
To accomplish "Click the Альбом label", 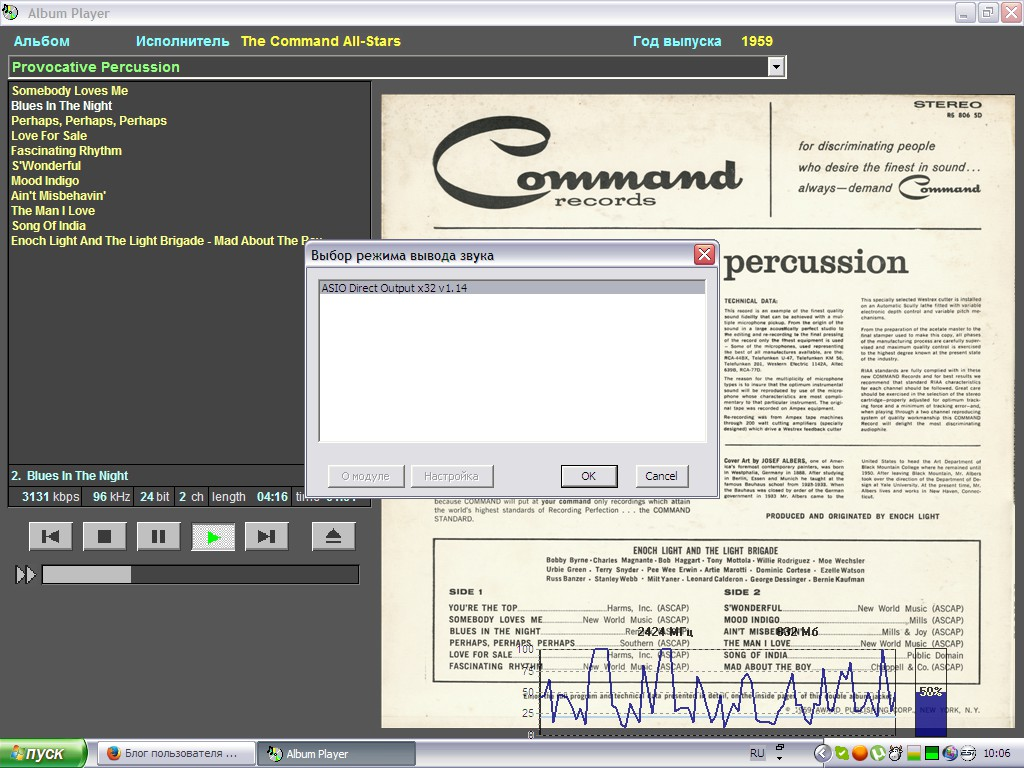I will [x=42, y=41].
